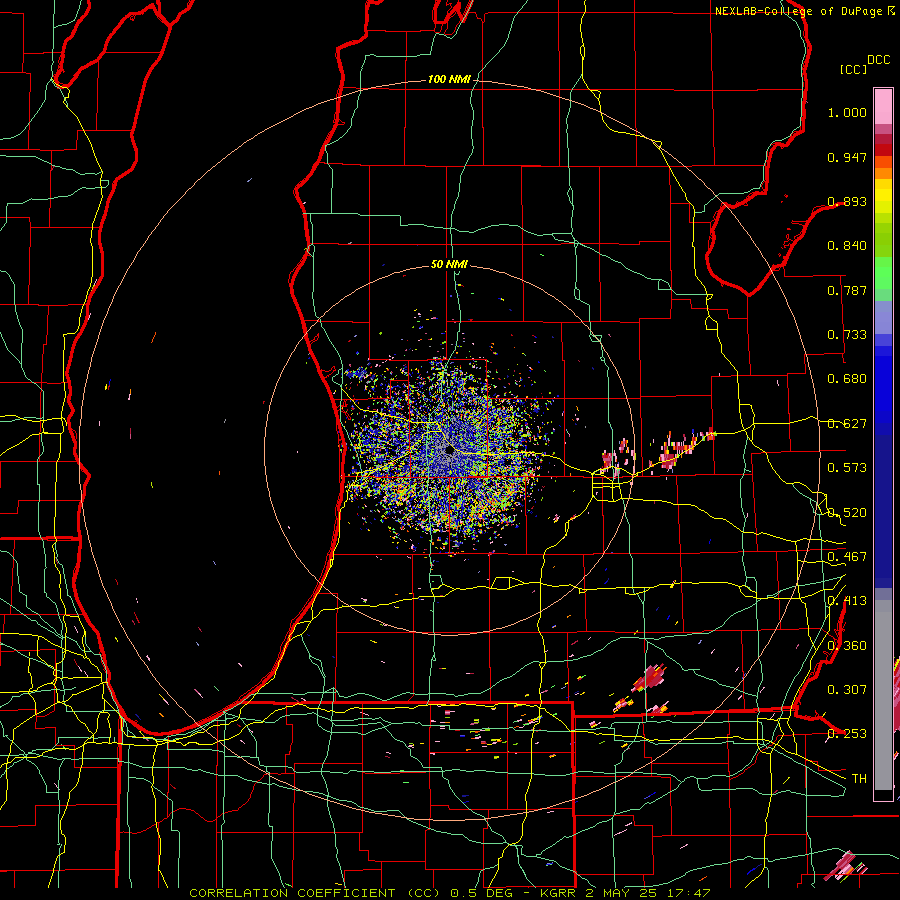900x900 pixels.
Task: Select the 0.573 scale value
Action: 847,468
